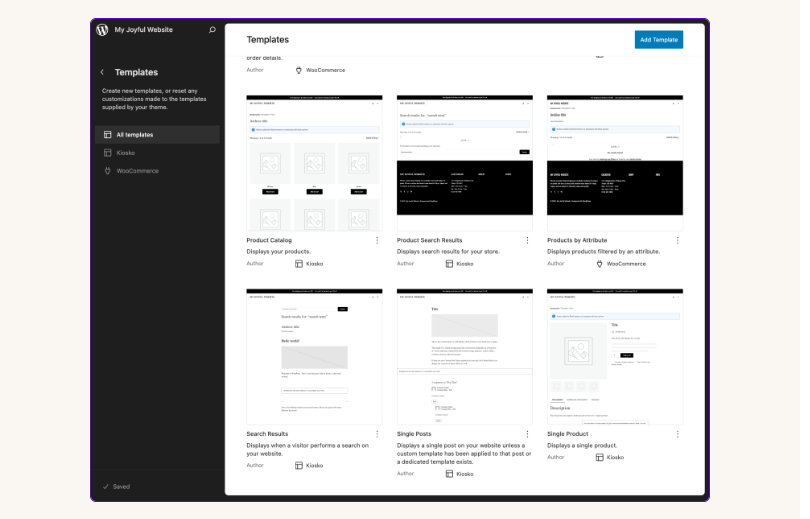Go back using Templates chevron arrow
The width and height of the screenshot is (810, 519).
102,73
